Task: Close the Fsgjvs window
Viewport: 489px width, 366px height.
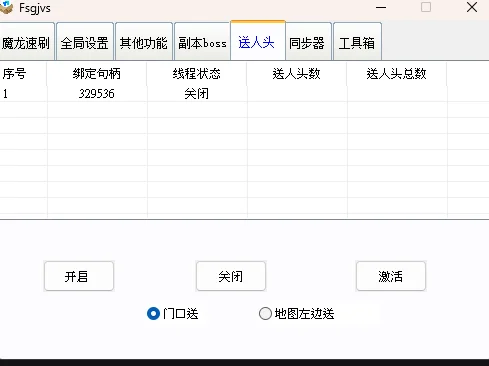Action: 472,7
